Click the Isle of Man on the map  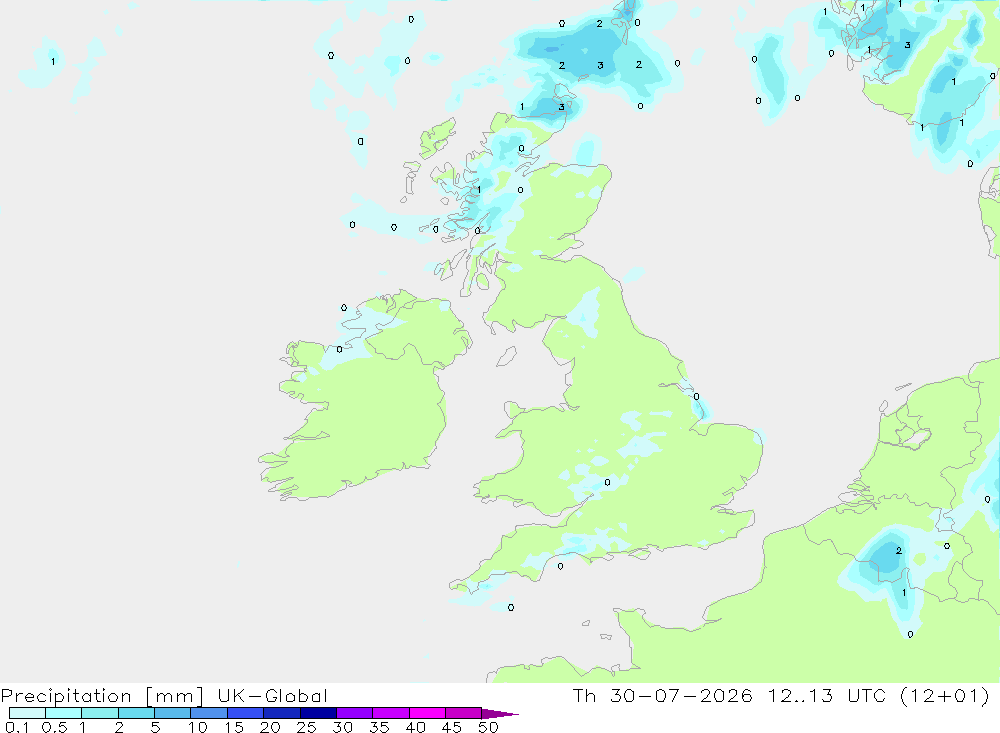[507, 356]
